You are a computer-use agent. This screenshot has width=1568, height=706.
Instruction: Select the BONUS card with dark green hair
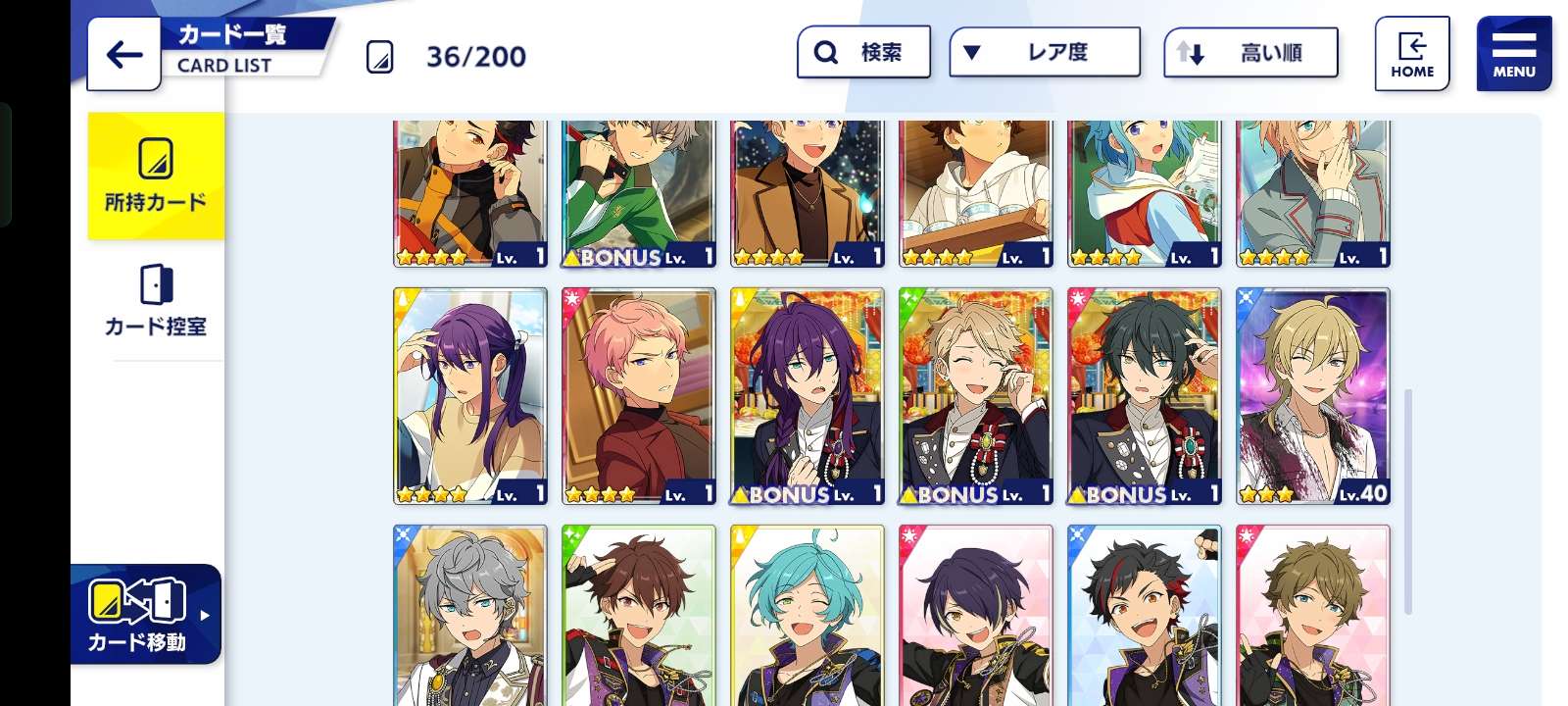tap(1145, 396)
